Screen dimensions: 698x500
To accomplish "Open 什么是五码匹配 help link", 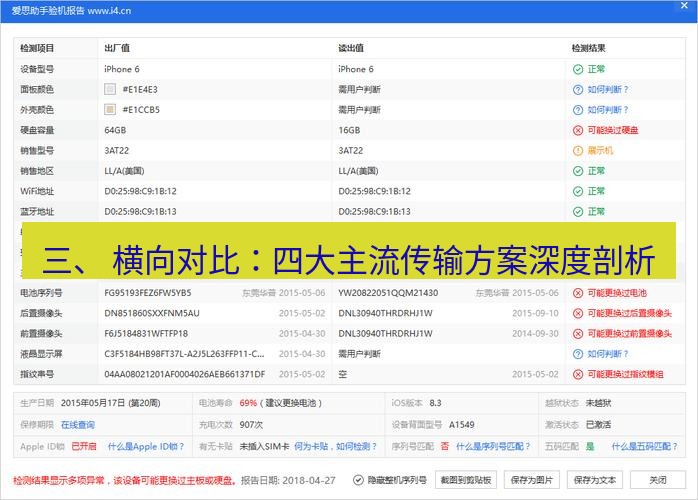I will click(x=644, y=446).
